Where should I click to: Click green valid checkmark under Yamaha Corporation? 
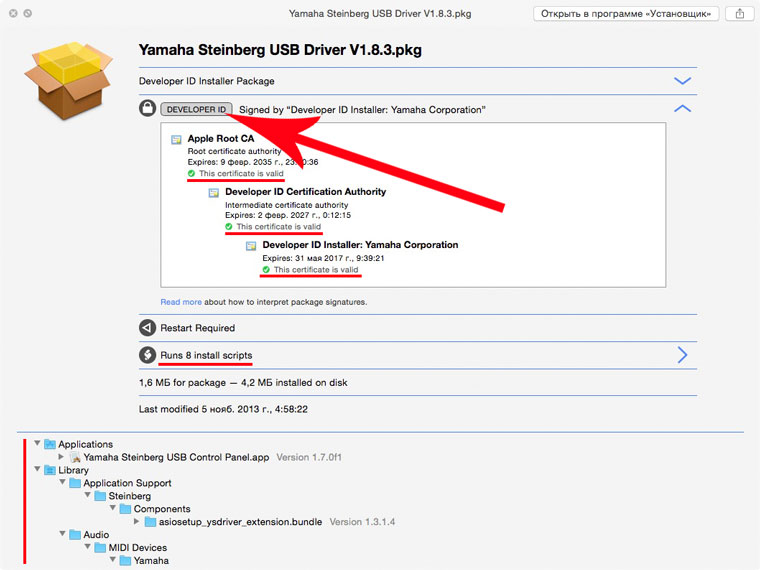tap(266, 269)
